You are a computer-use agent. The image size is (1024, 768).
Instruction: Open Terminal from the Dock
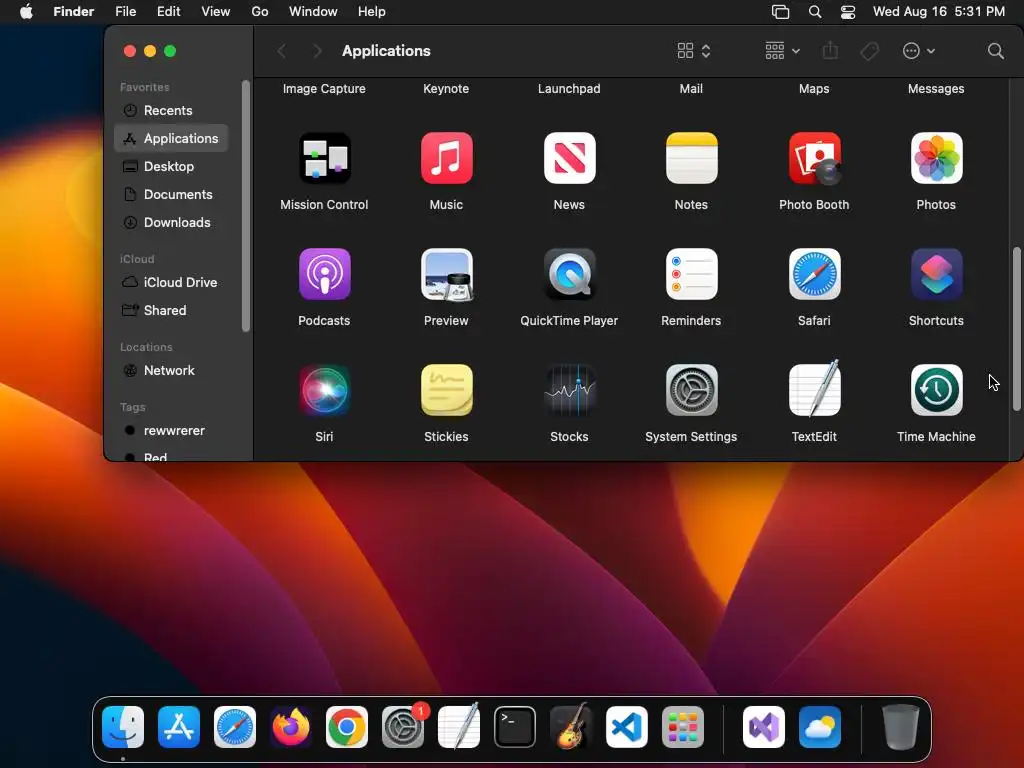click(515, 727)
